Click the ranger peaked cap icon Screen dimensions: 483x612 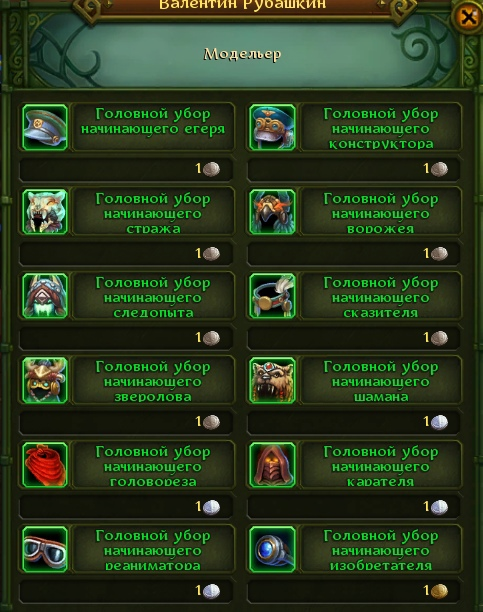[x=45, y=127]
